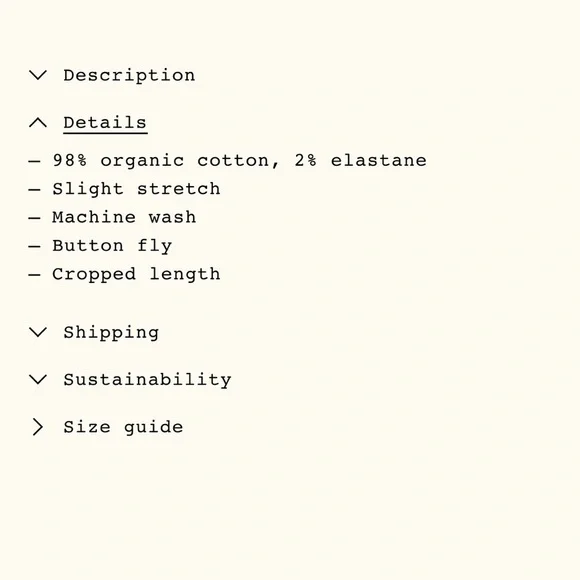Collapse Details using the up chevron
The height and width of the screenshot is (580, 580).
click(x=38, y=123)
